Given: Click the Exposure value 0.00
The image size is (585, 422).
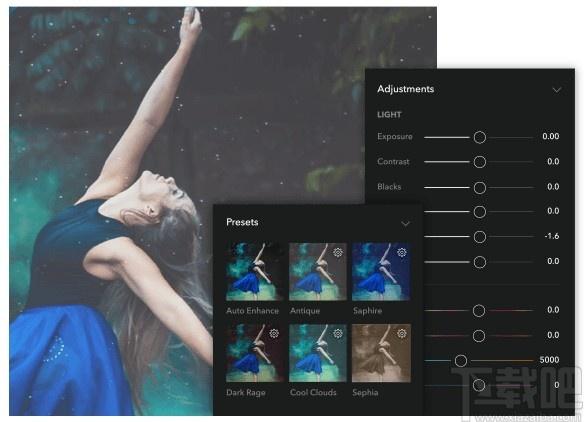Looking at the screenshot, I should click(x=551, y=137).
